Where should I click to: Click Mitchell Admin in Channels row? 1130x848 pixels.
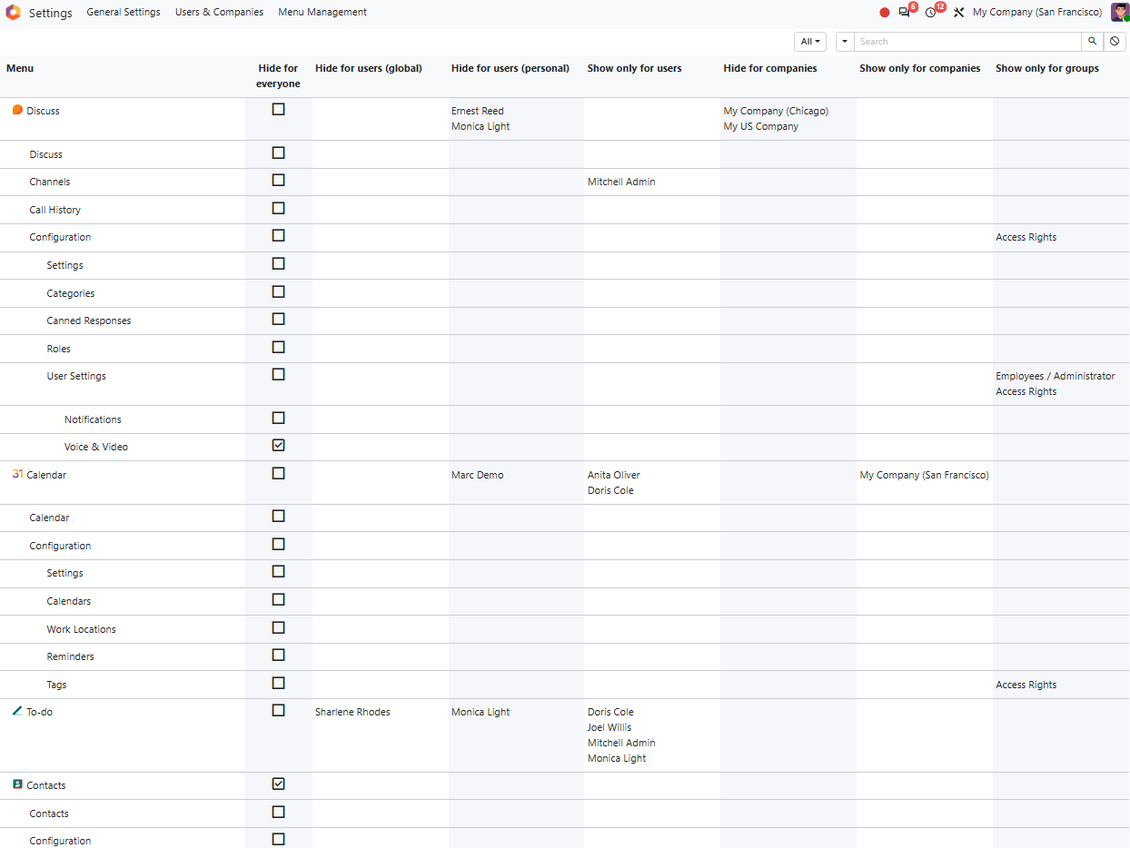point(620,182)
